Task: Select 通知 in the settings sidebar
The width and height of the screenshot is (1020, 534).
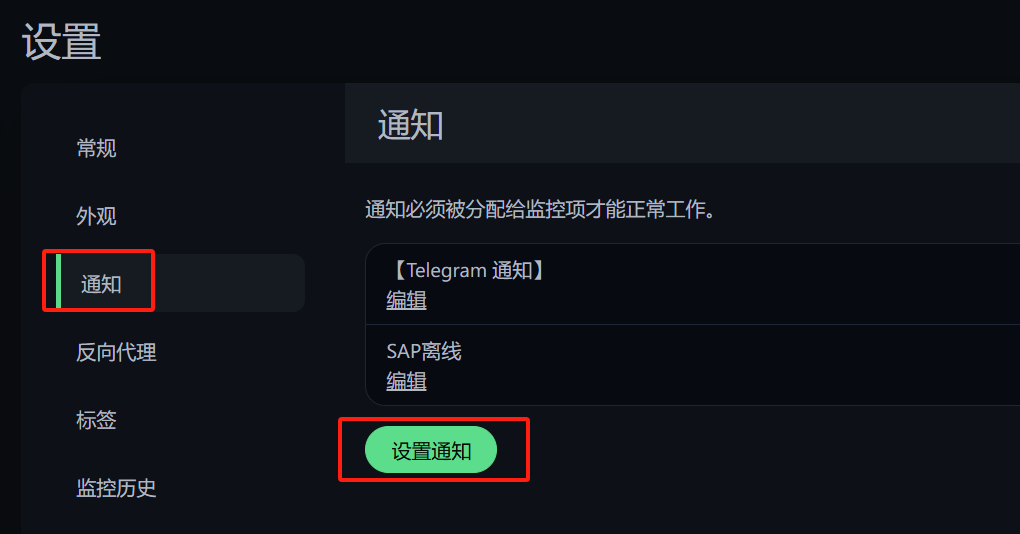Action: (101, 284)
